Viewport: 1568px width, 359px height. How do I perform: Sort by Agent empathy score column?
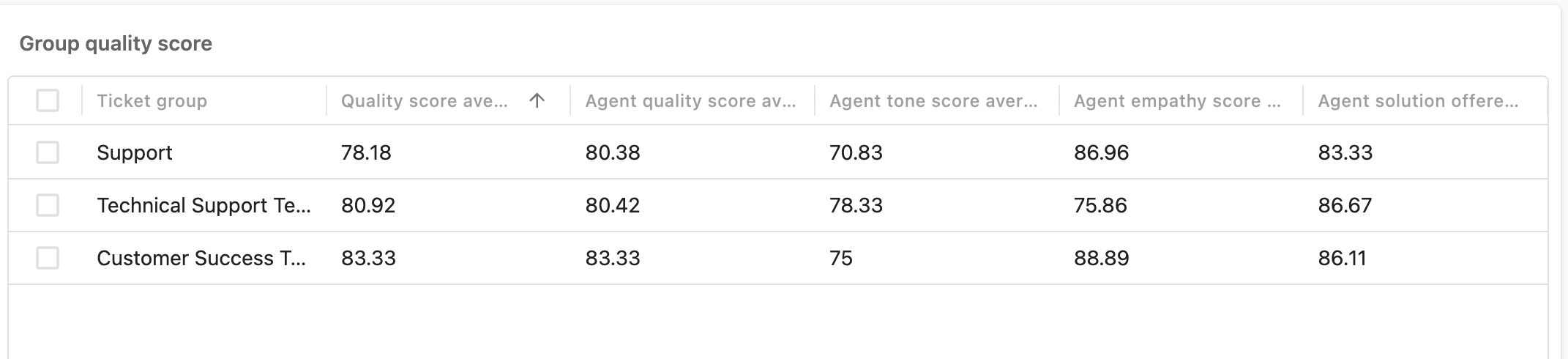coord(1177,101)
